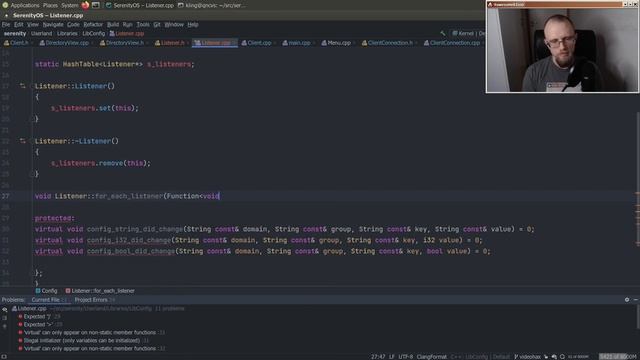Click the config_string_did_change function name

(135, 229)
